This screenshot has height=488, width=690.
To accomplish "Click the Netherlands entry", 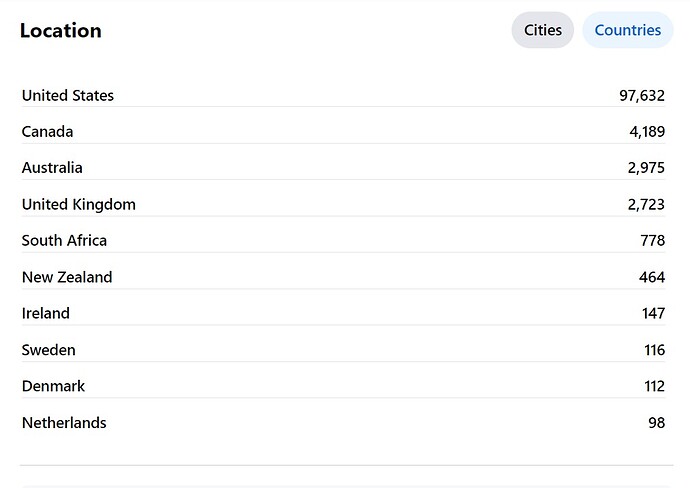I will pos(64,423).
